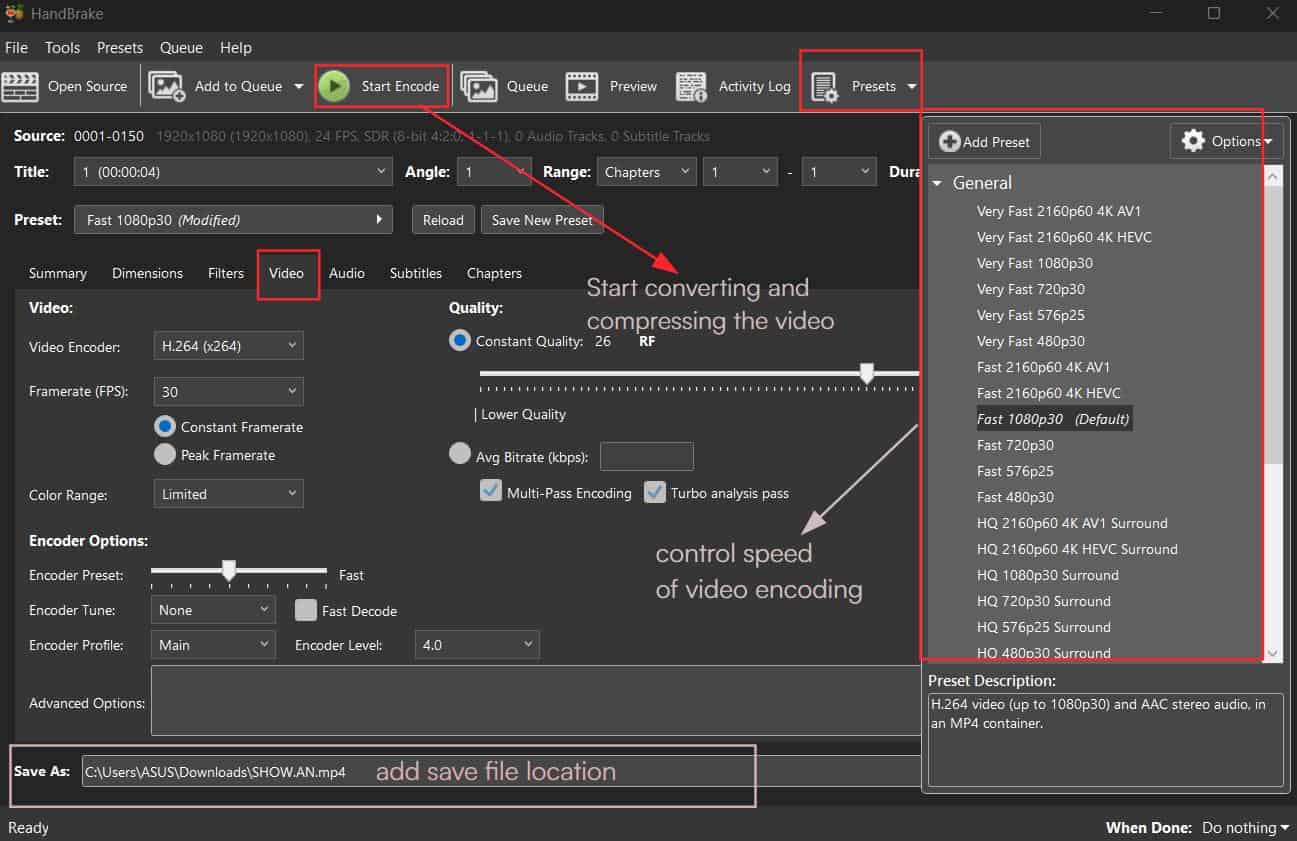Select the Very Fast 2160p60 4K AV1 preset
Image resolution: width=1297 pixels, height=841 pixels.
1059,211
